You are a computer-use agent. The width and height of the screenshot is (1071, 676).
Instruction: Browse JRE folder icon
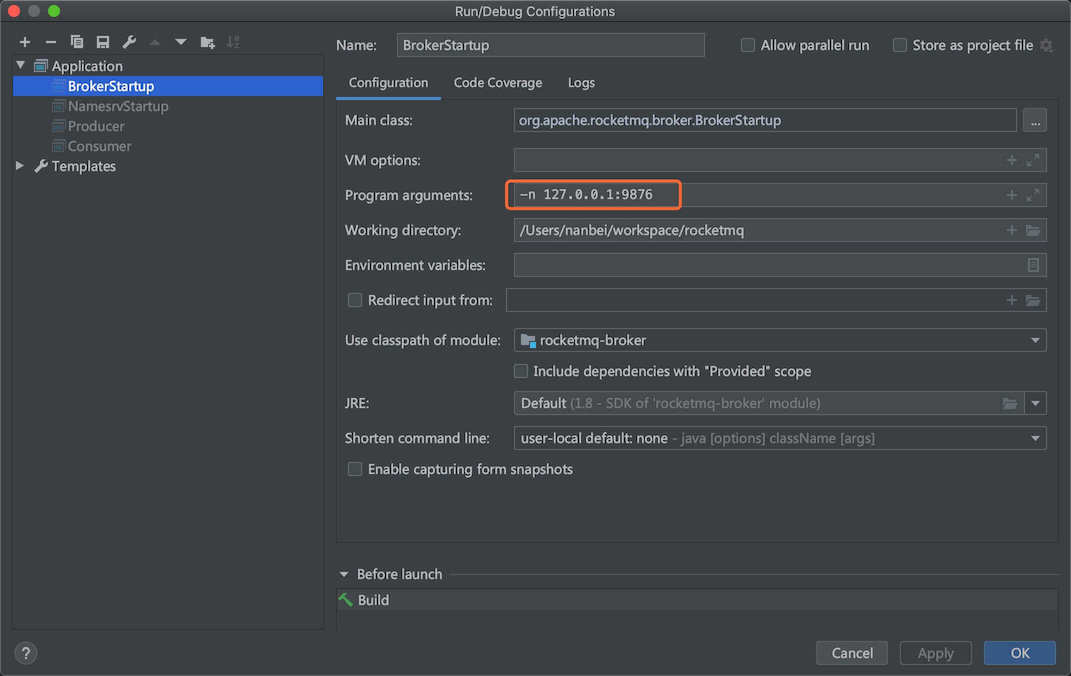click(x=1010, y=404)
